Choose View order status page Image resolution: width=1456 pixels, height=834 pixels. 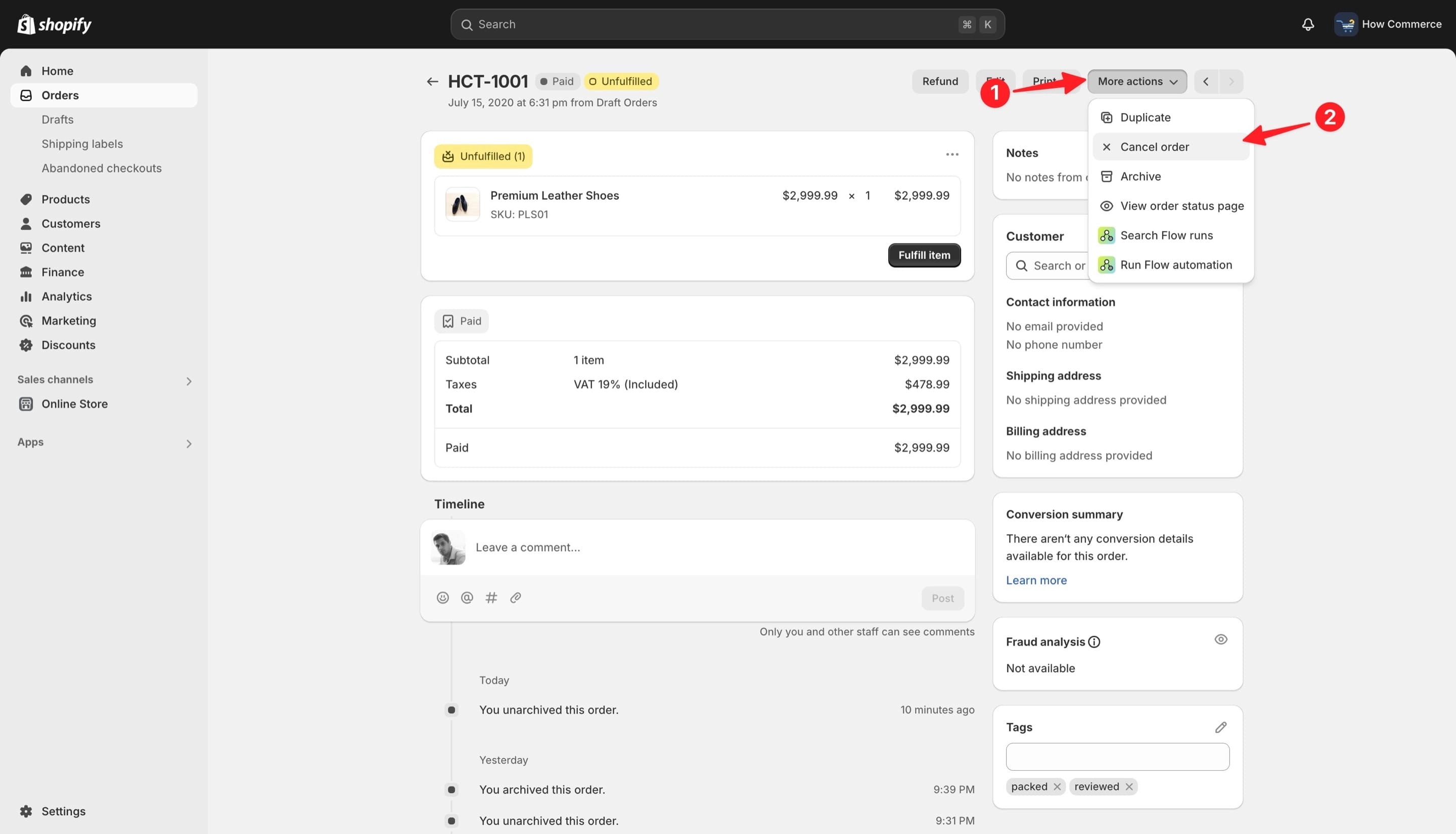click(1171, 206)
